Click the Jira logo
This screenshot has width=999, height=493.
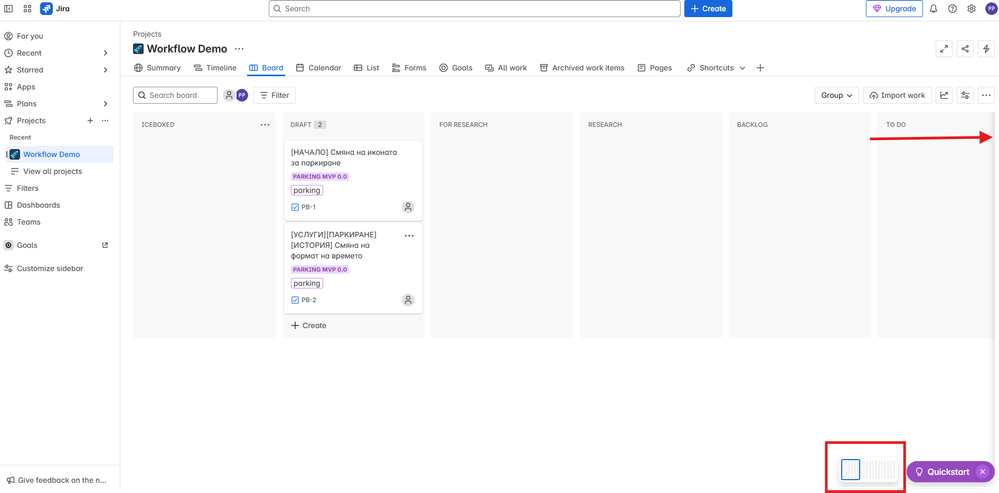(x=55, y=9)
